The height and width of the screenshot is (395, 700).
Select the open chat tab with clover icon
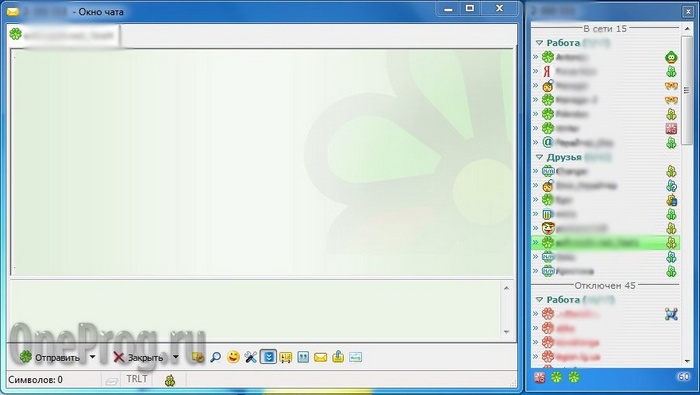coord(64,35)
